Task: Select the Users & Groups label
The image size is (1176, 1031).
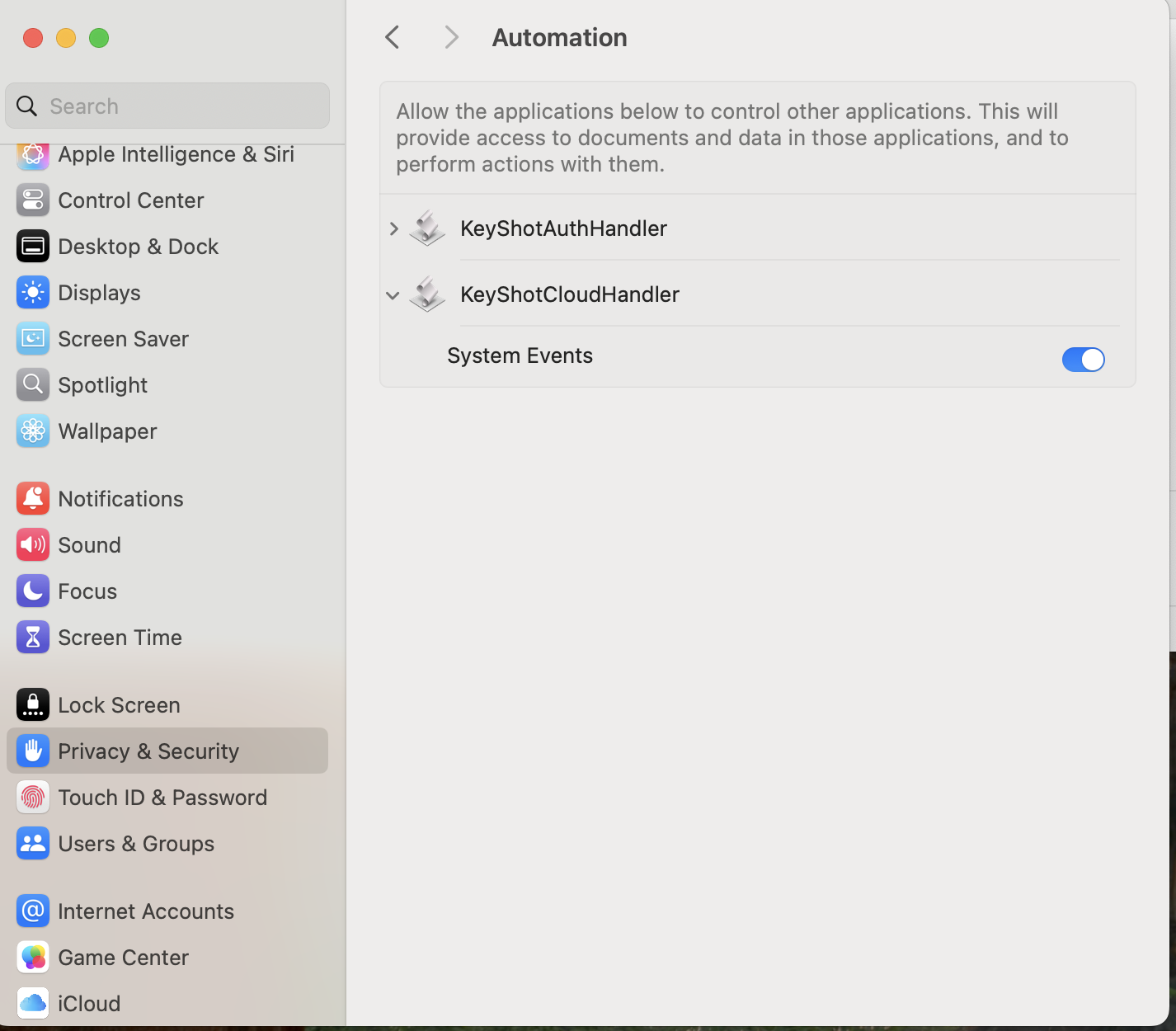Action: point(136,844)
